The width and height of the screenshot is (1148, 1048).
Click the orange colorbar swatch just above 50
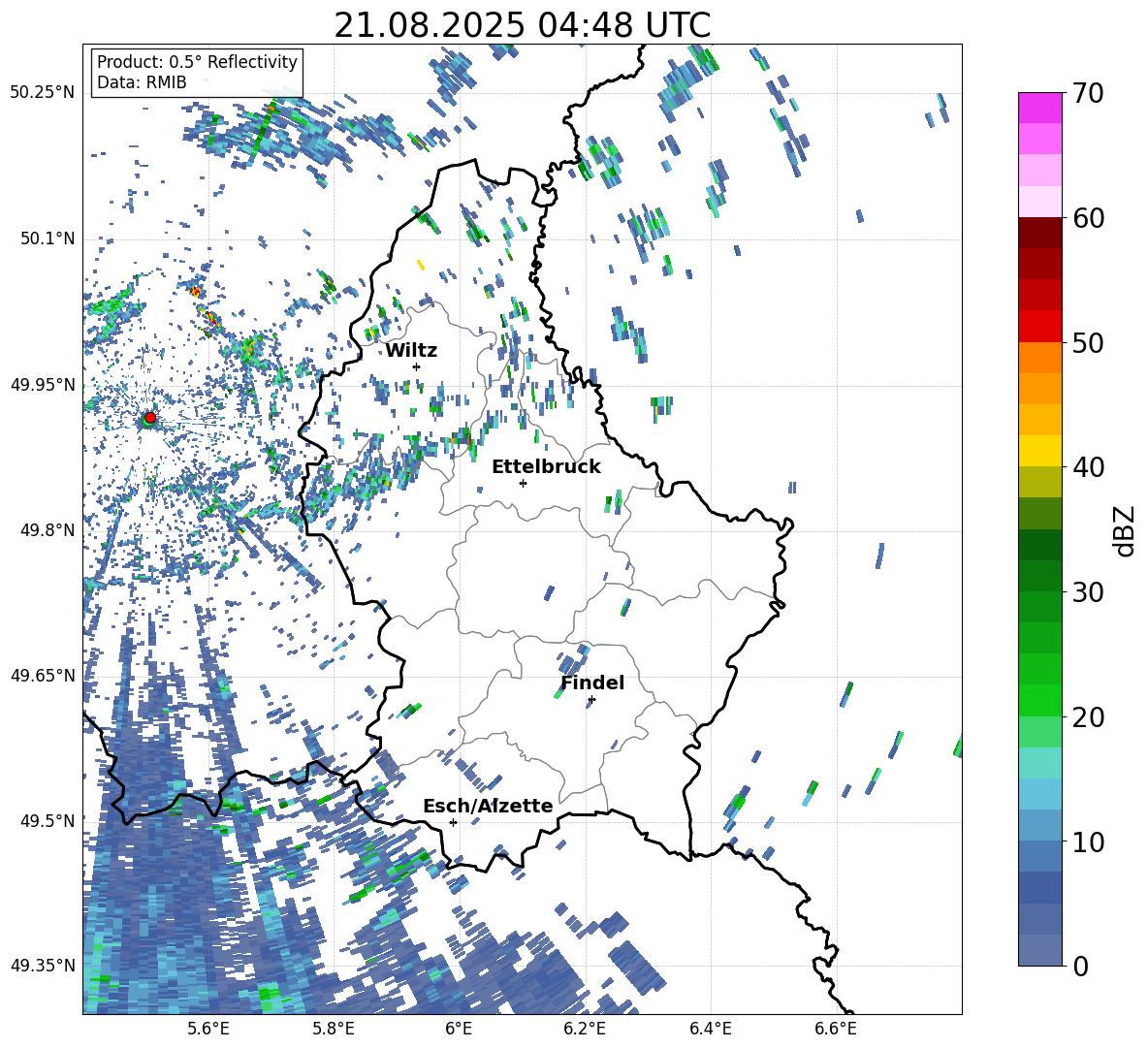(1039, 358)
